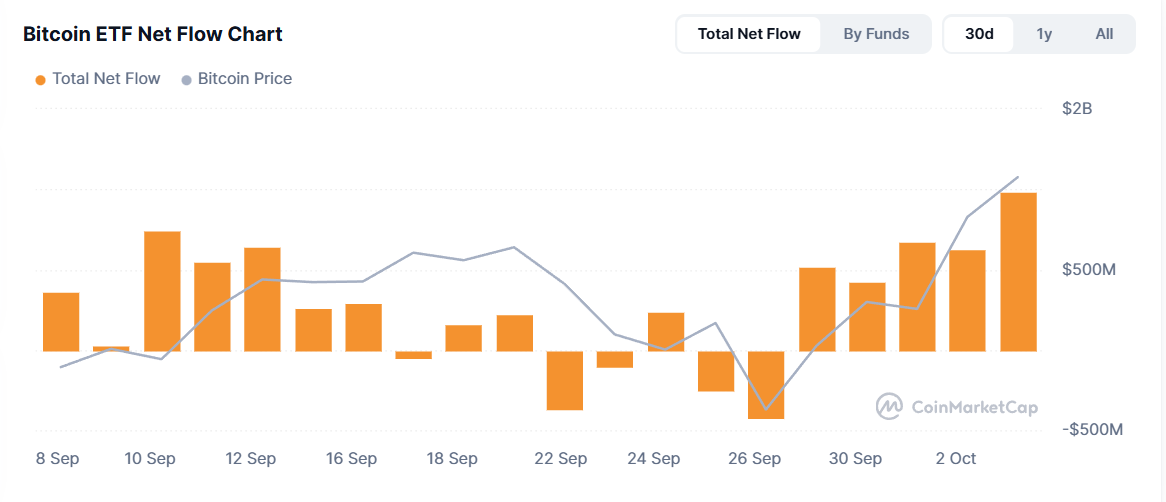Screen dimensions: 1166x502
Task: Click the 30 Sep x-axis label
Action: (855, 459)
